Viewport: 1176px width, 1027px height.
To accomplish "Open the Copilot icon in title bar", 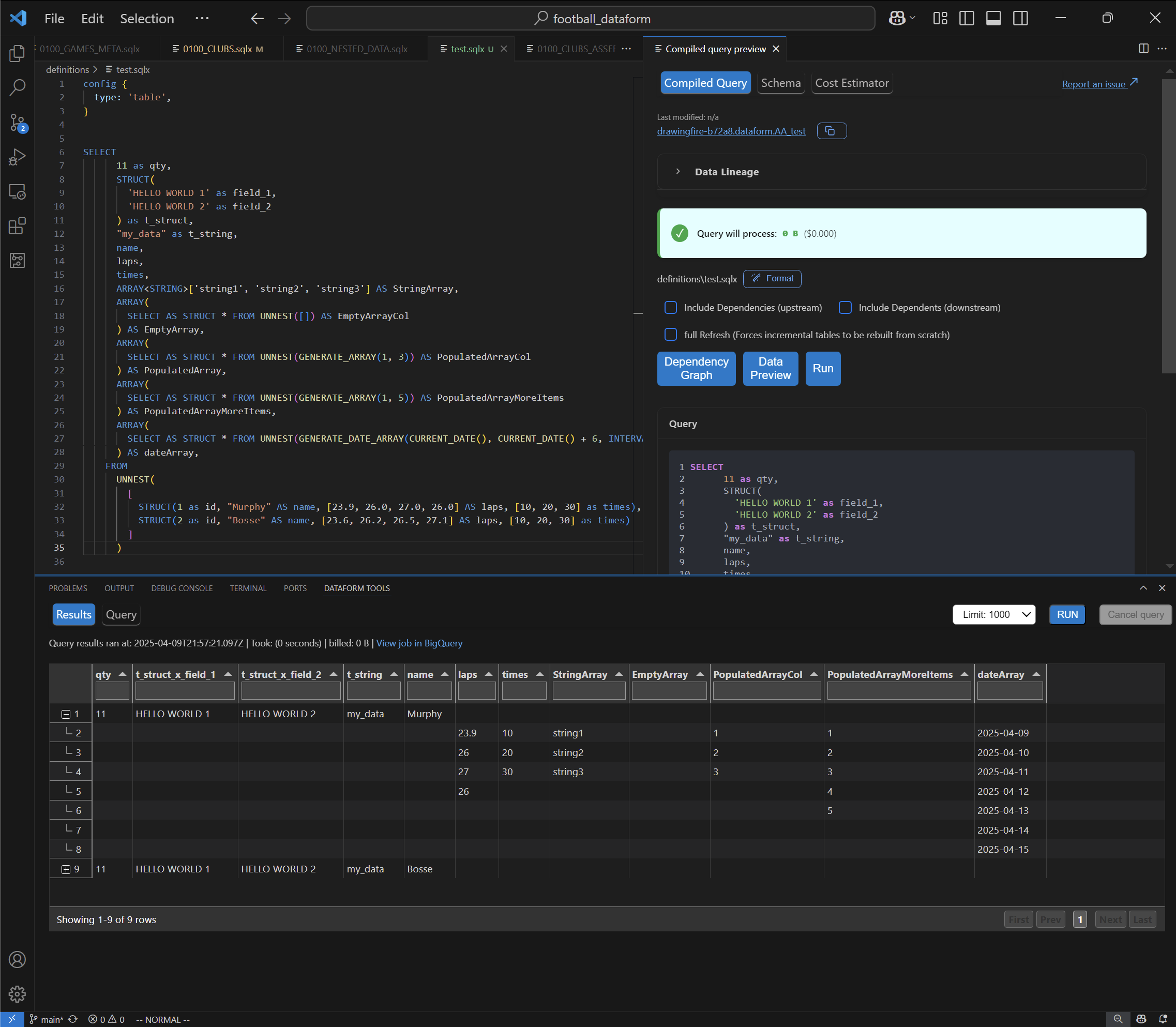I will [896, 19].
